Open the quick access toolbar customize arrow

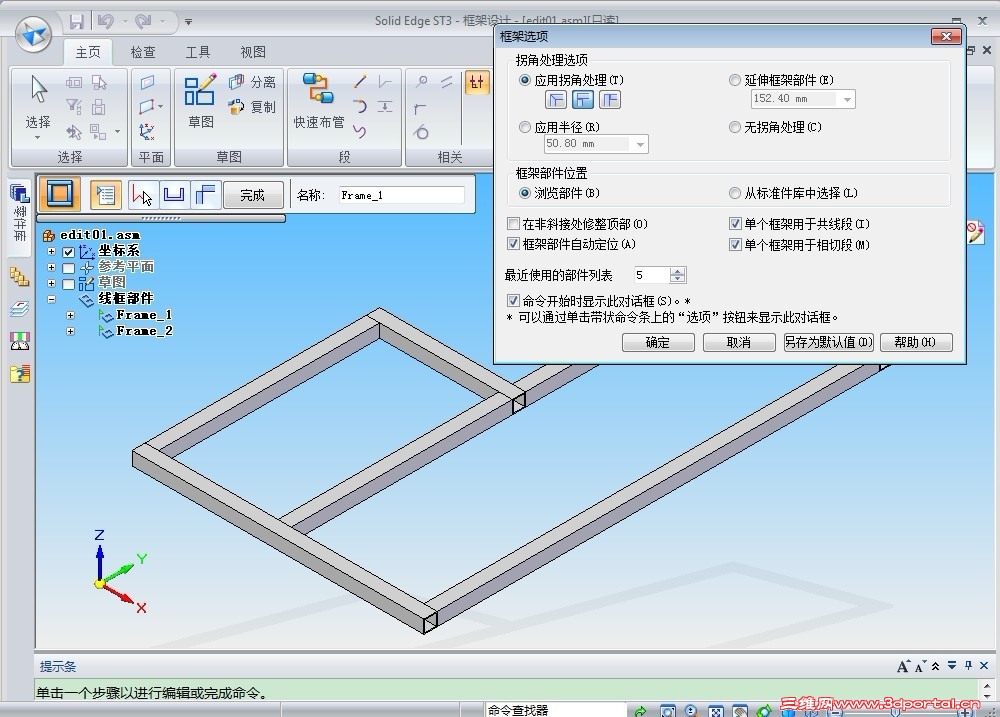click(188, 22)
